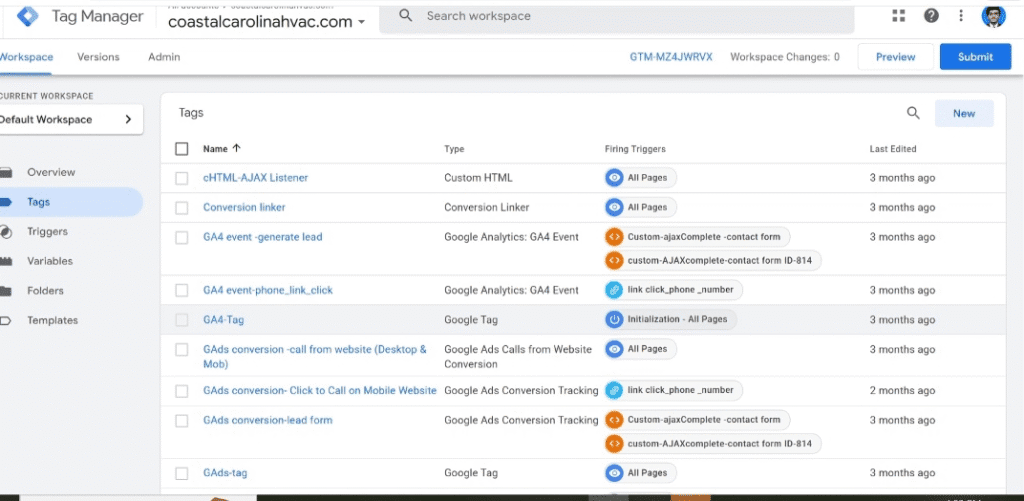Click the All Pages icon on GAds call from website row
Viewport: 1024px width, 501px height.
click(614, 349)
